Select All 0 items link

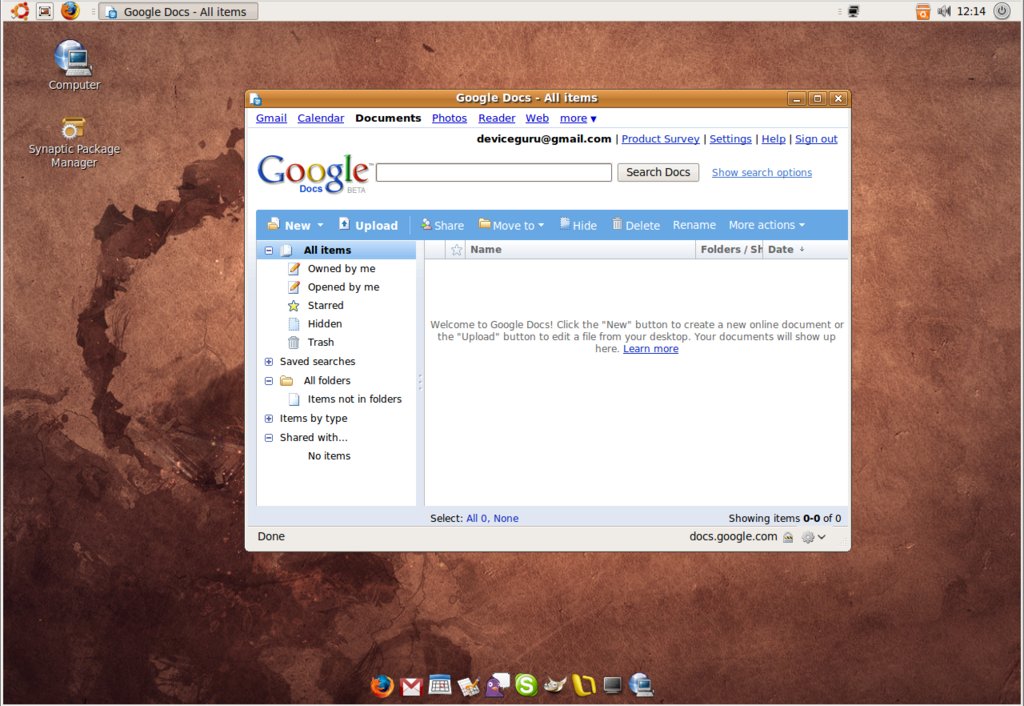point(477,519)
